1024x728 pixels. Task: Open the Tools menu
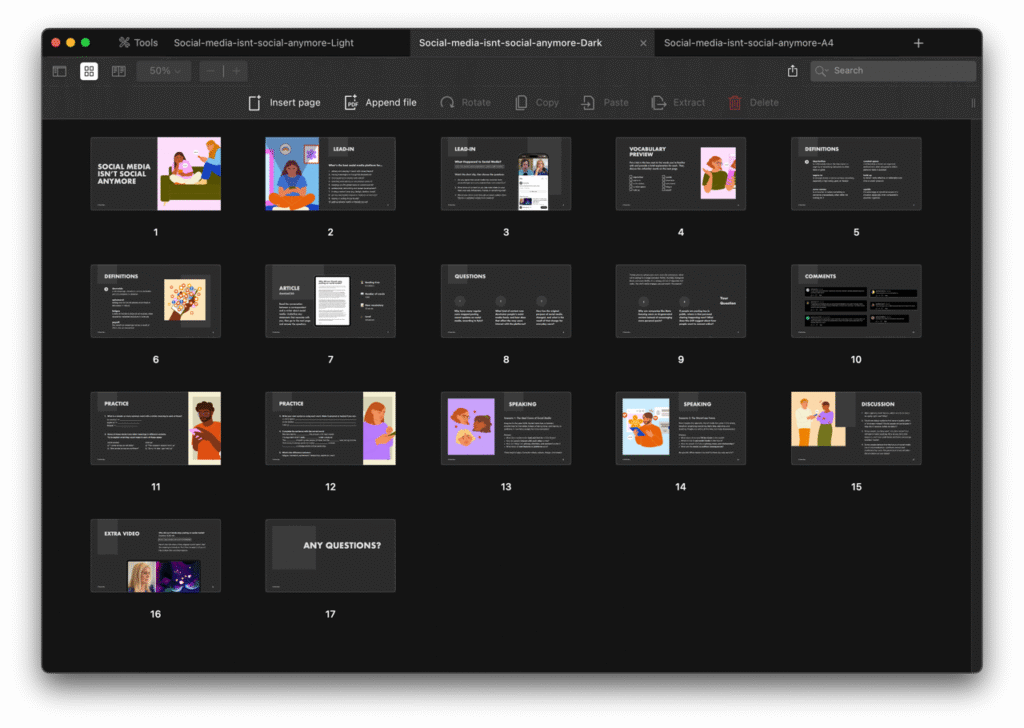click(x=137, y=43)
